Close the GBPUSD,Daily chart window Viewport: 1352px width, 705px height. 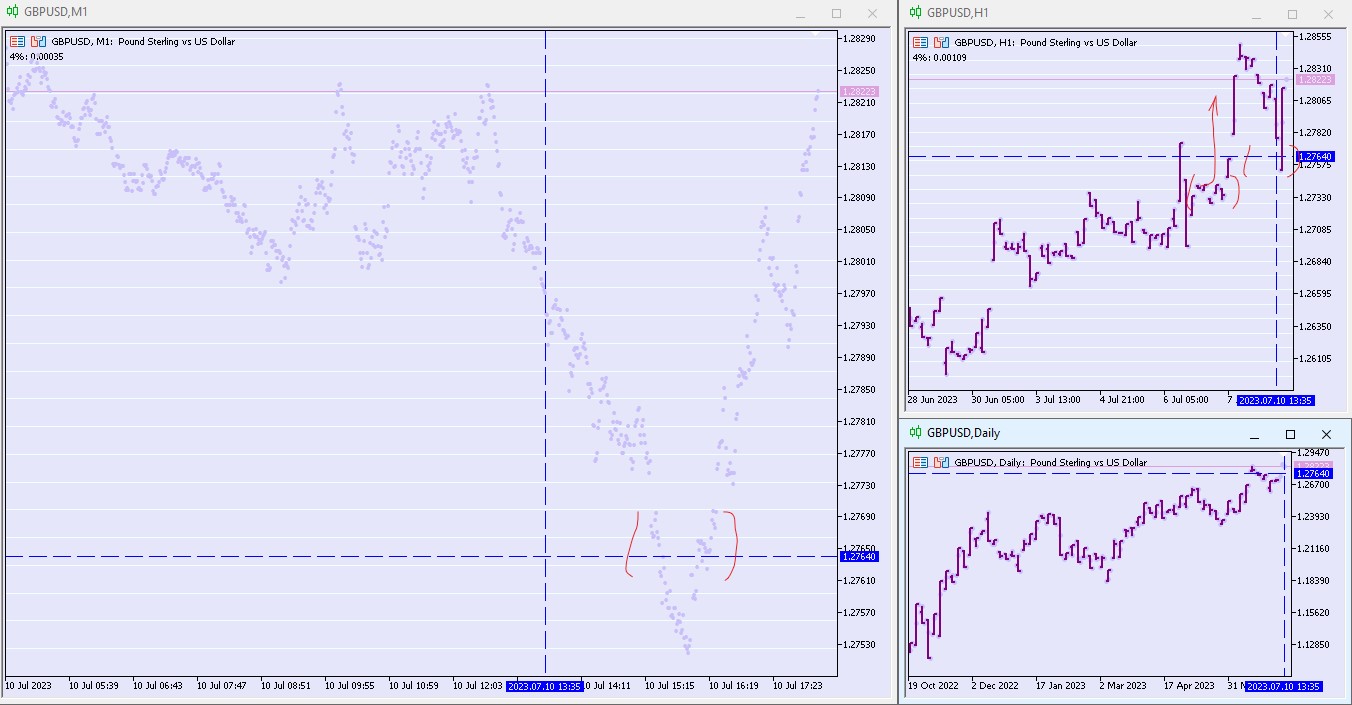tap(1326, 435)
